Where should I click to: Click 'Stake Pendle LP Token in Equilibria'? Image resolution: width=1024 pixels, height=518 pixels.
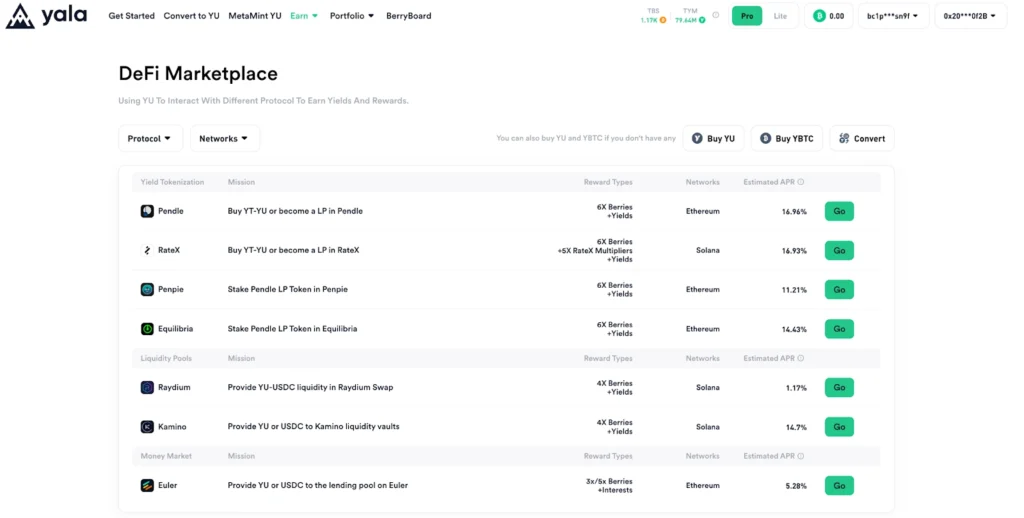click(x=293, y=329)
